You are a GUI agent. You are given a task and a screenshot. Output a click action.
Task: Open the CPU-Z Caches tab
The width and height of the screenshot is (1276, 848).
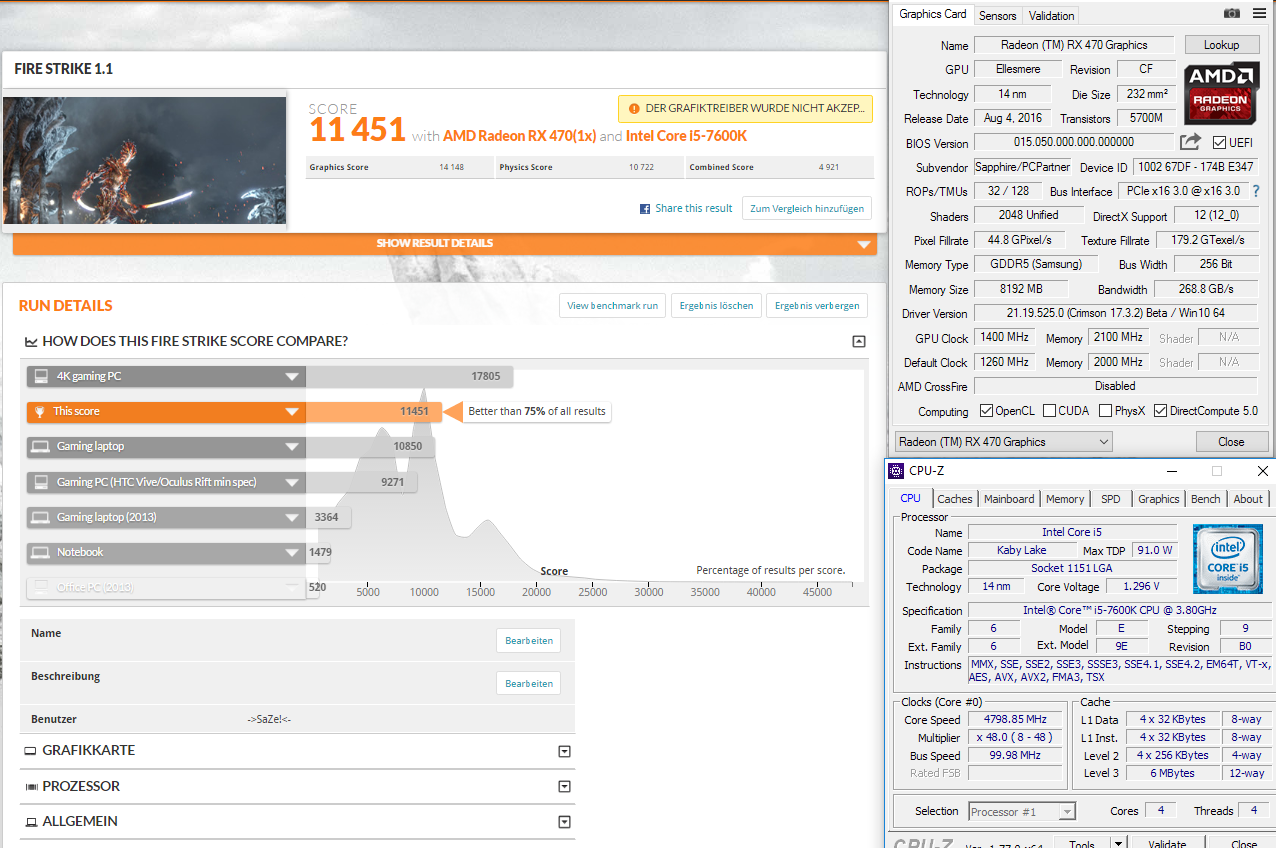click(x=955, y=499)
